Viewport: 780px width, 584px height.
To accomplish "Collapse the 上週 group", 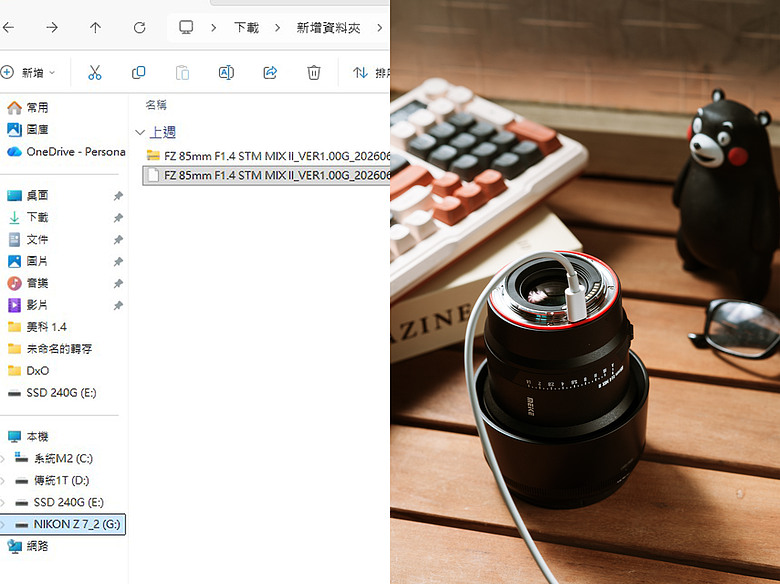I will point(140,132).
